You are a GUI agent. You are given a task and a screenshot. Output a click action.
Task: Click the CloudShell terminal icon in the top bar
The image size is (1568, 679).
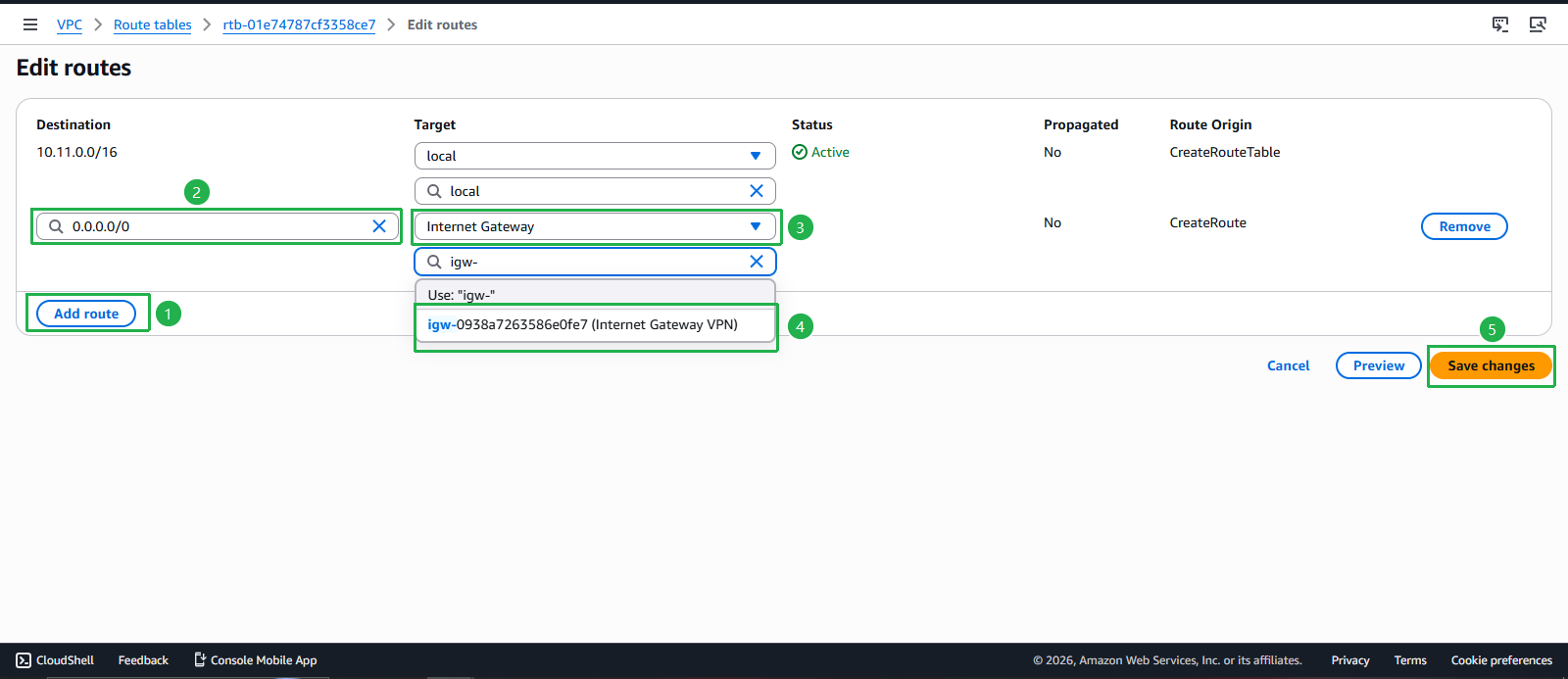coord(1500,24)
